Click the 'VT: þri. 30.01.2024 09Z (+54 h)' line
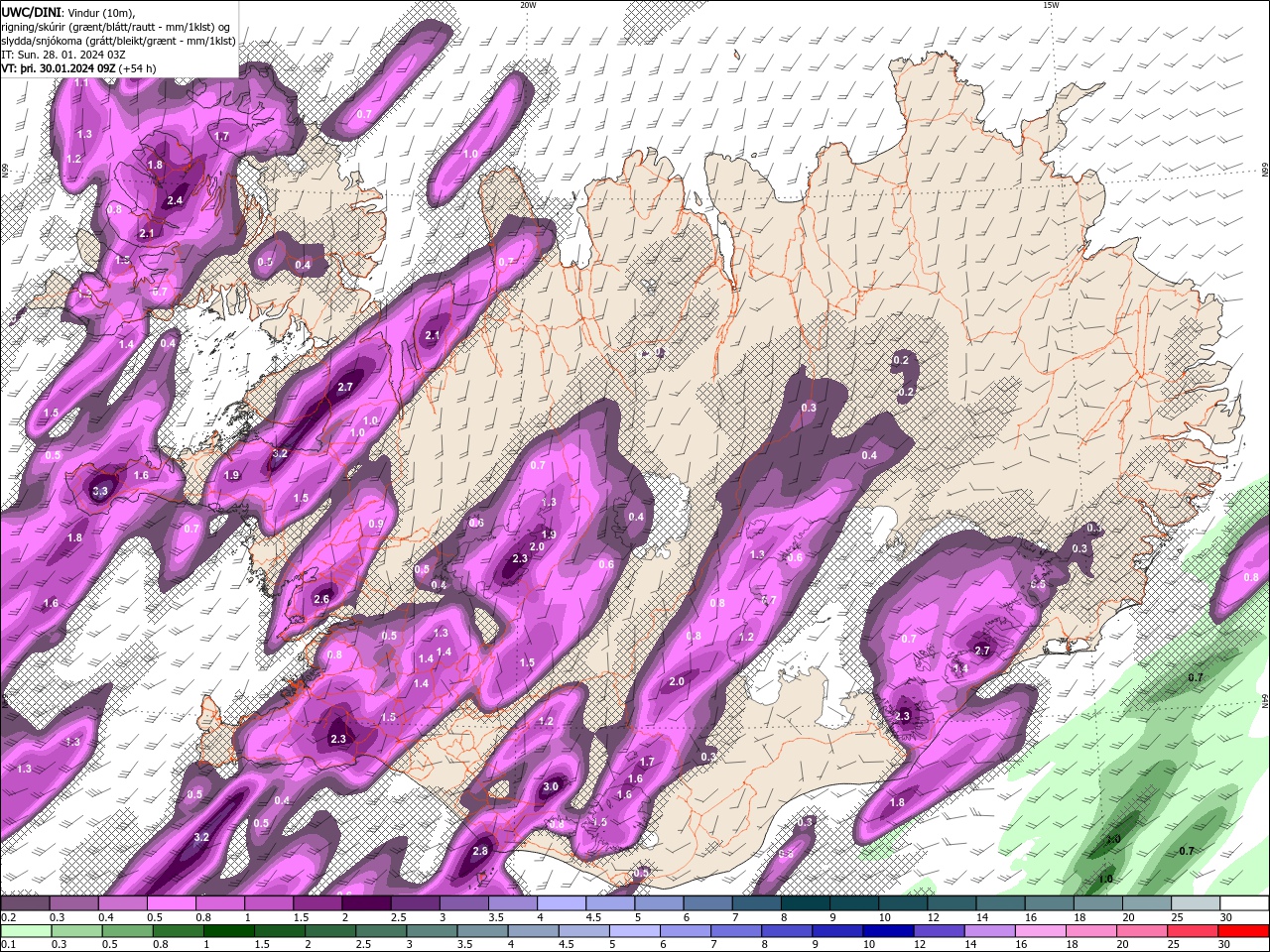 (x=78, y=68)
